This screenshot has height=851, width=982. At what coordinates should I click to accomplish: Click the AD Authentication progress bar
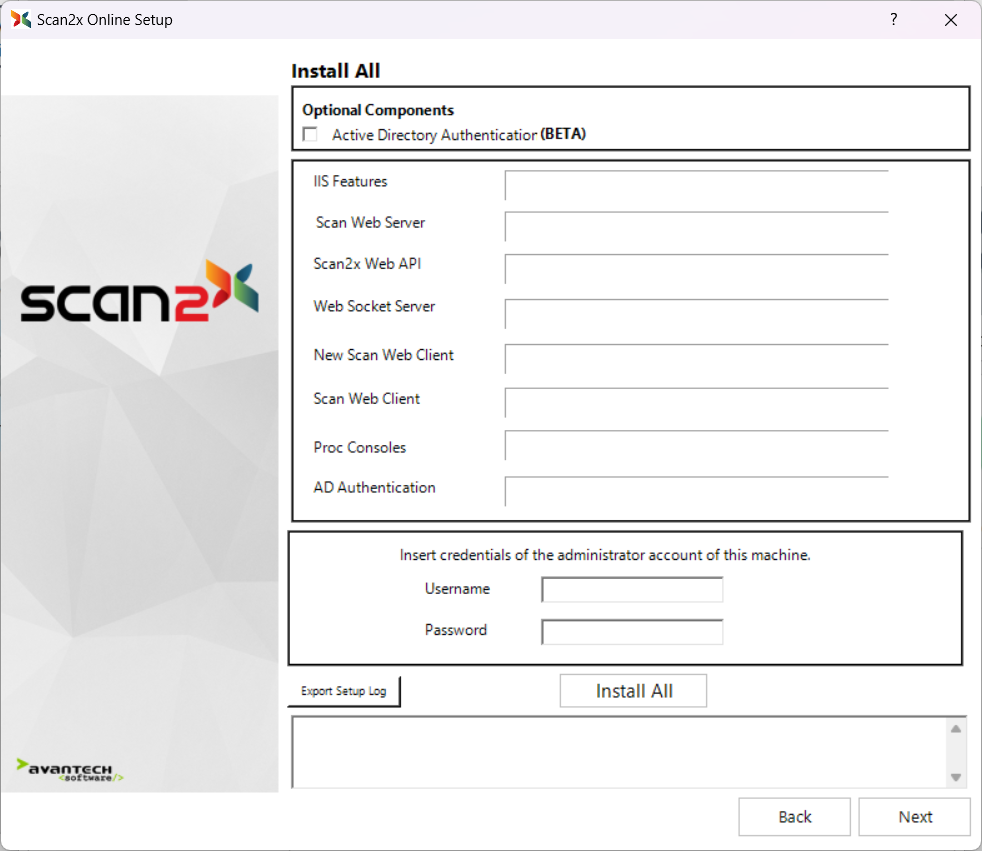[696, 492]
